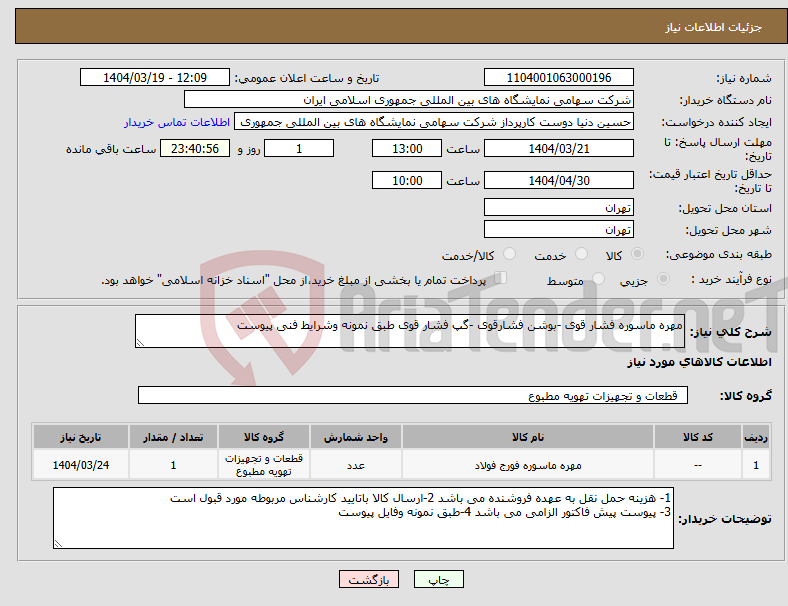
Task: Select the کالا/خدمت radio button
Action: [510, 254]
